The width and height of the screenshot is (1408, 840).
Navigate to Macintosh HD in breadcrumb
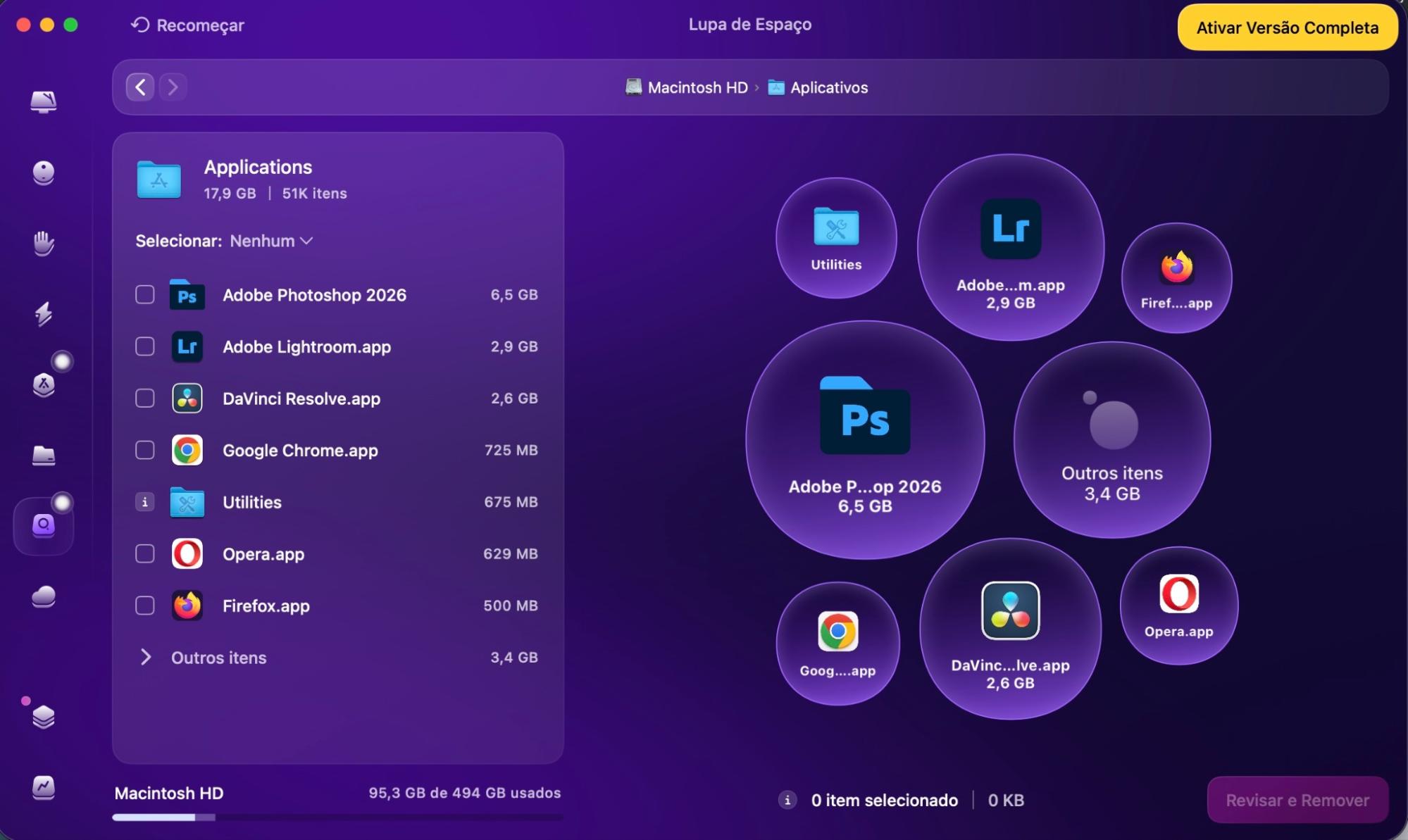coord(697,87)
